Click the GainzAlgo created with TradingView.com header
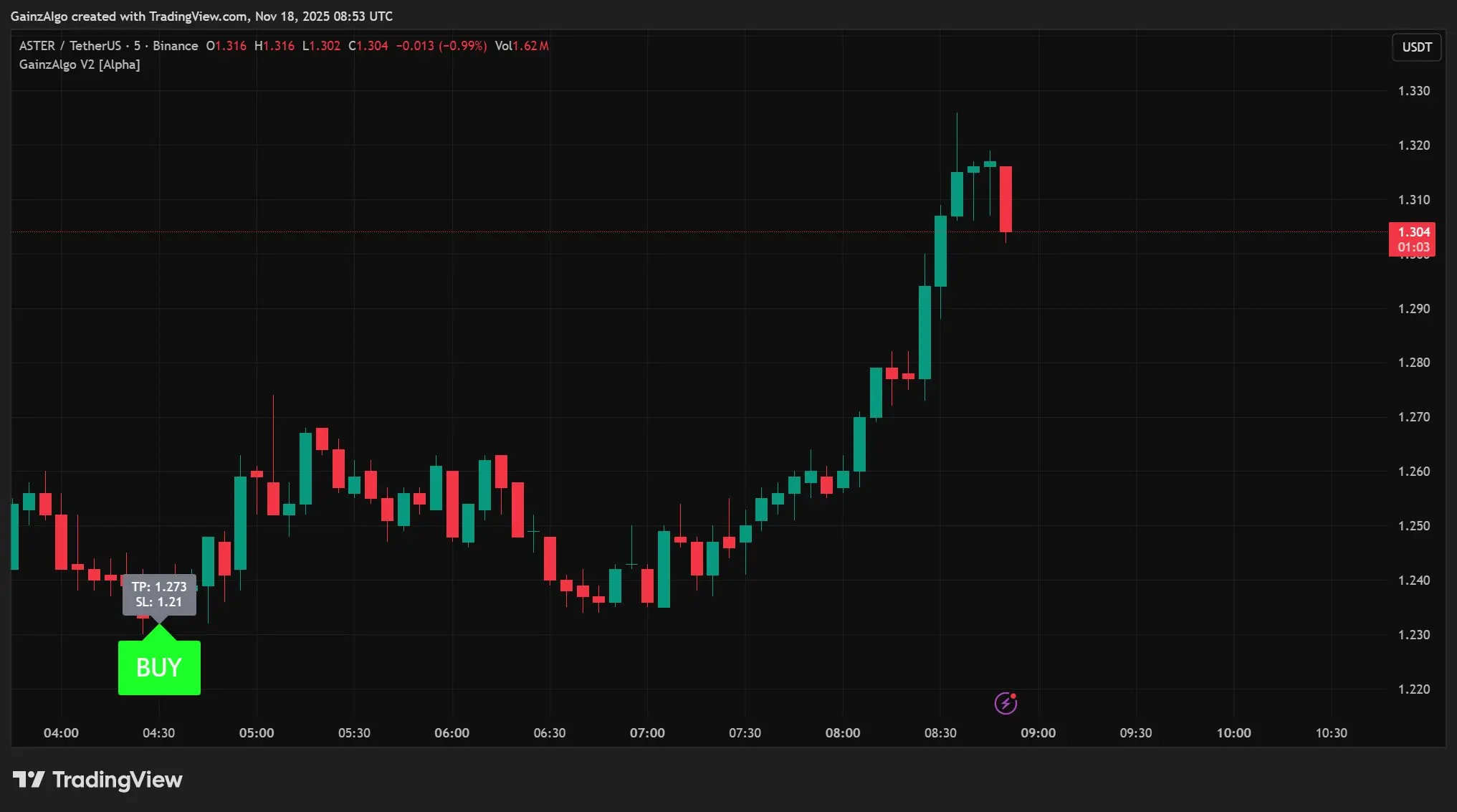The height and width of the screenshot is (812, 1457). 201,16
